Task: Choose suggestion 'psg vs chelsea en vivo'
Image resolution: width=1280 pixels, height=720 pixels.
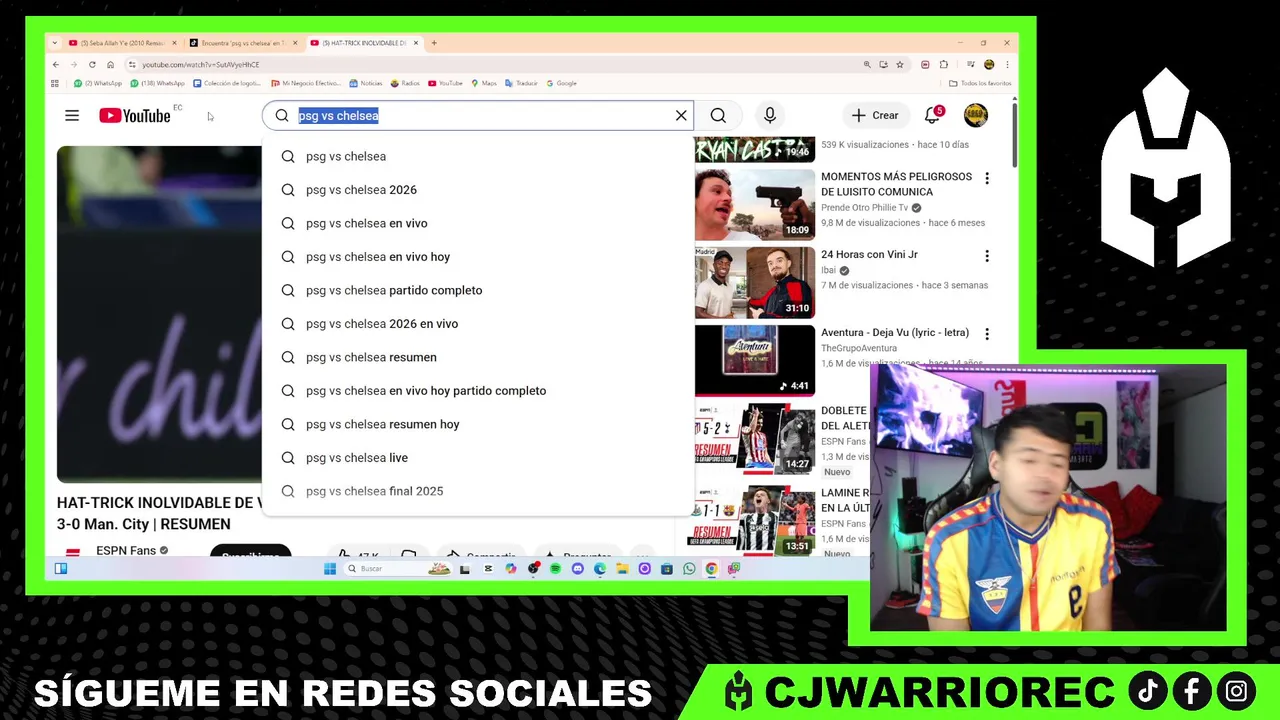Action: pyautogui.click(x=478, y=223)
